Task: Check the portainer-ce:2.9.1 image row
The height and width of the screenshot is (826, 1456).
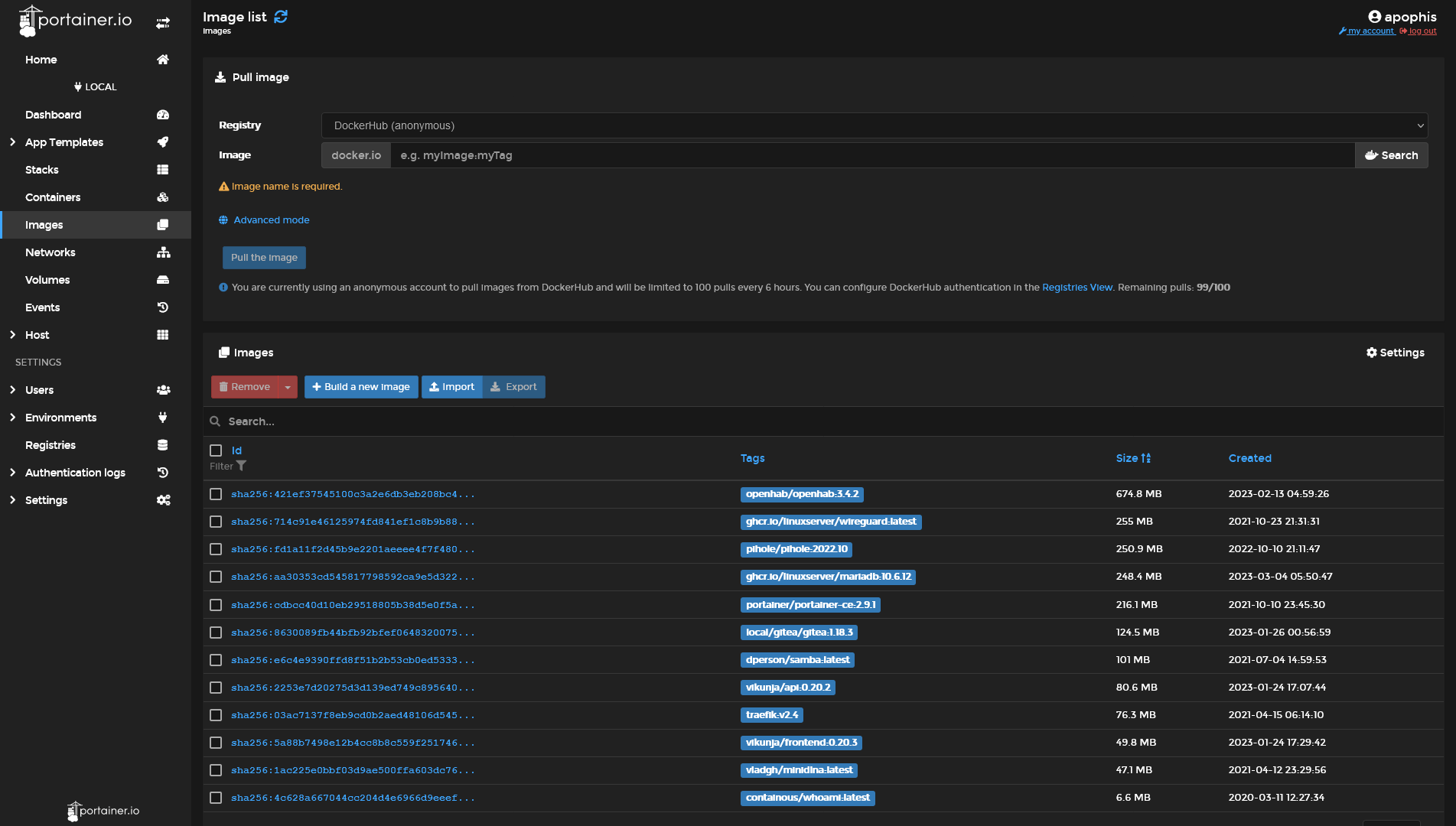Action: (216, 605)
